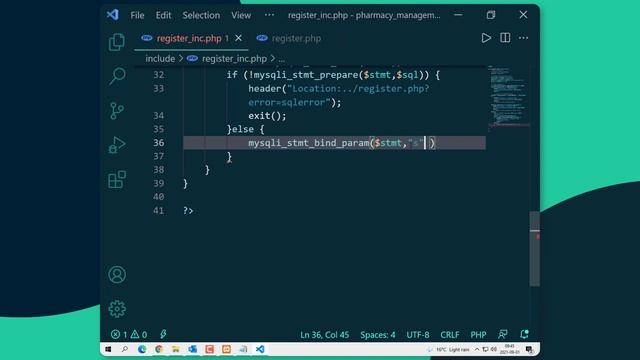Screen dimensions: 640x360
Task: Click line number 36 in gutter
Action: (159, 143)
